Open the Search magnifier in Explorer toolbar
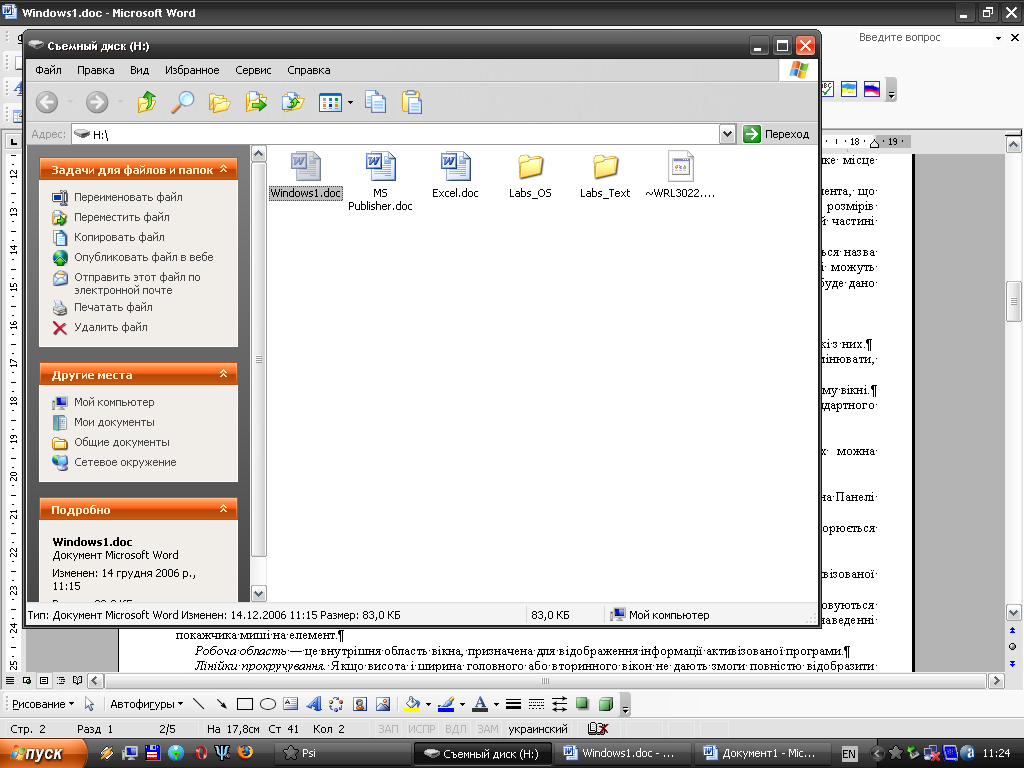The width and height of the screenshot is (1024, 768). tap(183, 102)
